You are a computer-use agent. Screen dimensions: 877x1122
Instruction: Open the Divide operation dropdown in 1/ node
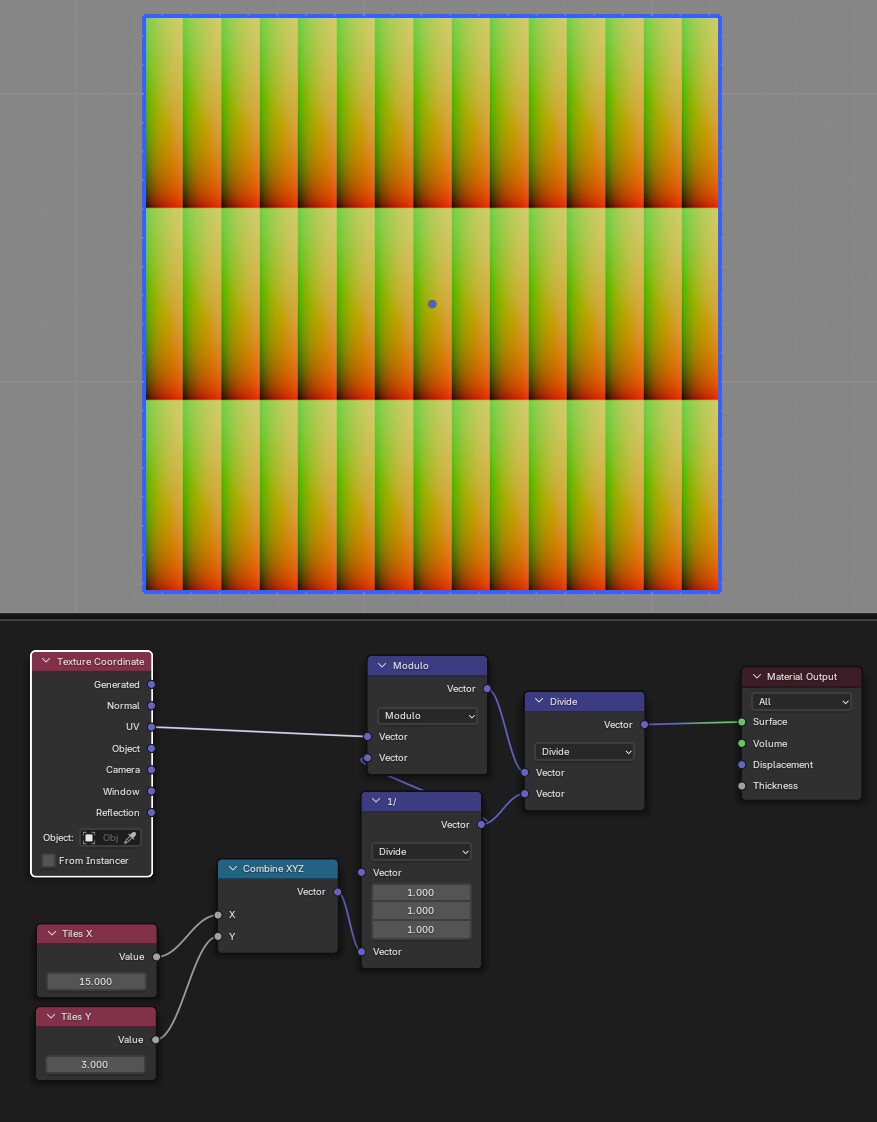421,852
